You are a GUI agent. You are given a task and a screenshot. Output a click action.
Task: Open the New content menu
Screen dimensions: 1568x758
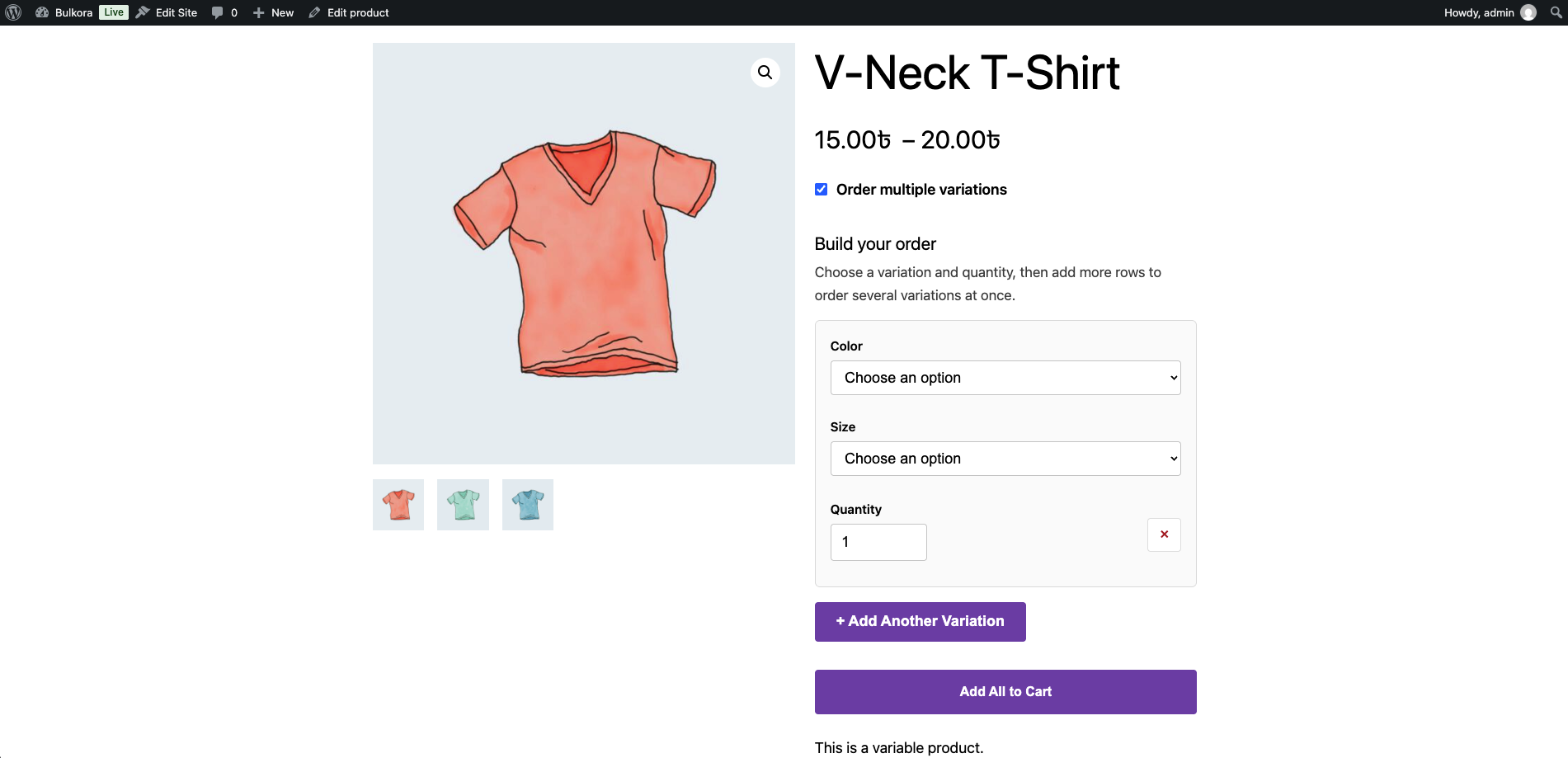[273, 12]
